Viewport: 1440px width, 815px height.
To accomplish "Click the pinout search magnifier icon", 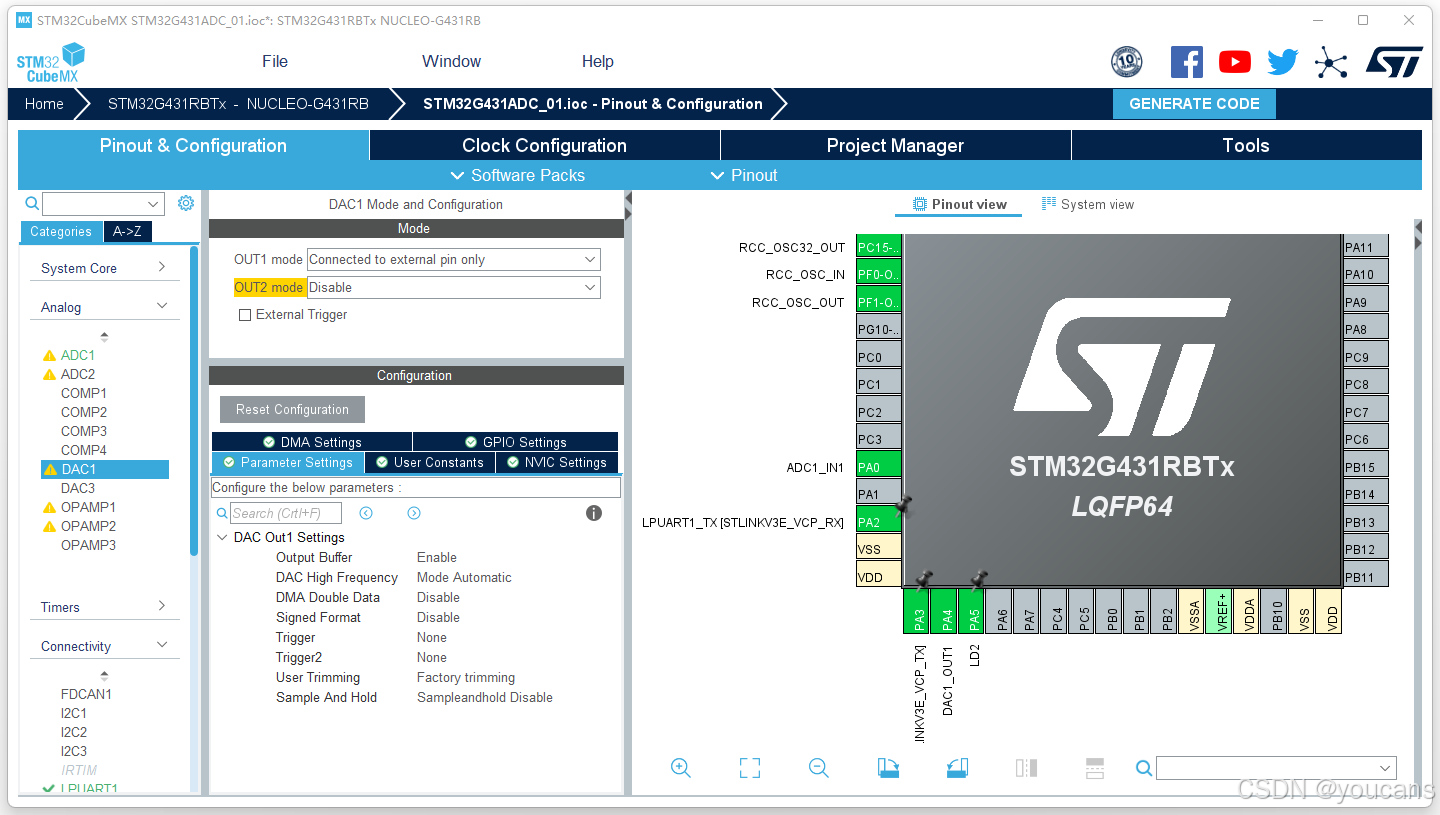I will 1144,768.
